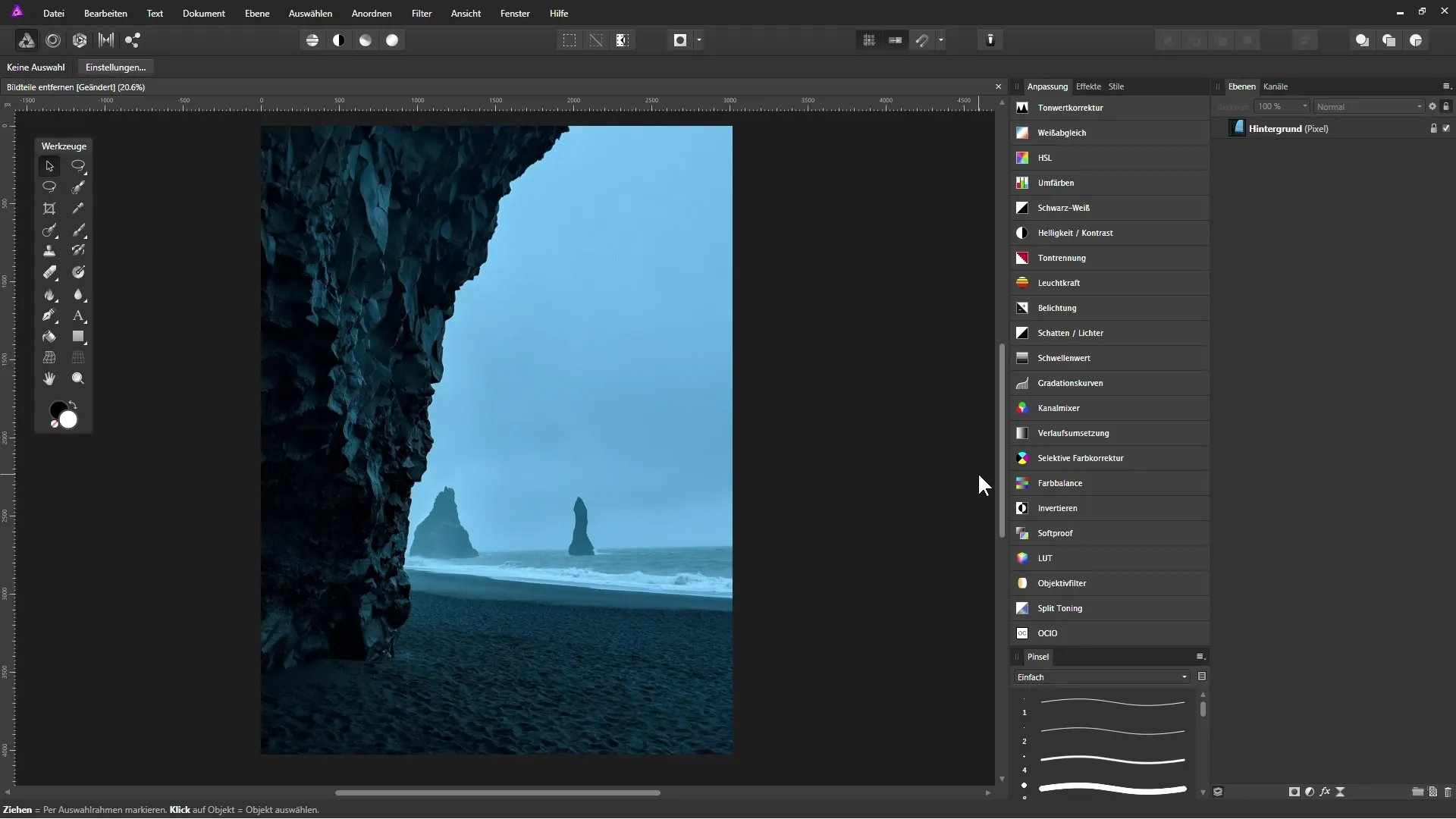Switch to the Kanäle tab
1456x819 pixels.
[x=1275, y=86]
